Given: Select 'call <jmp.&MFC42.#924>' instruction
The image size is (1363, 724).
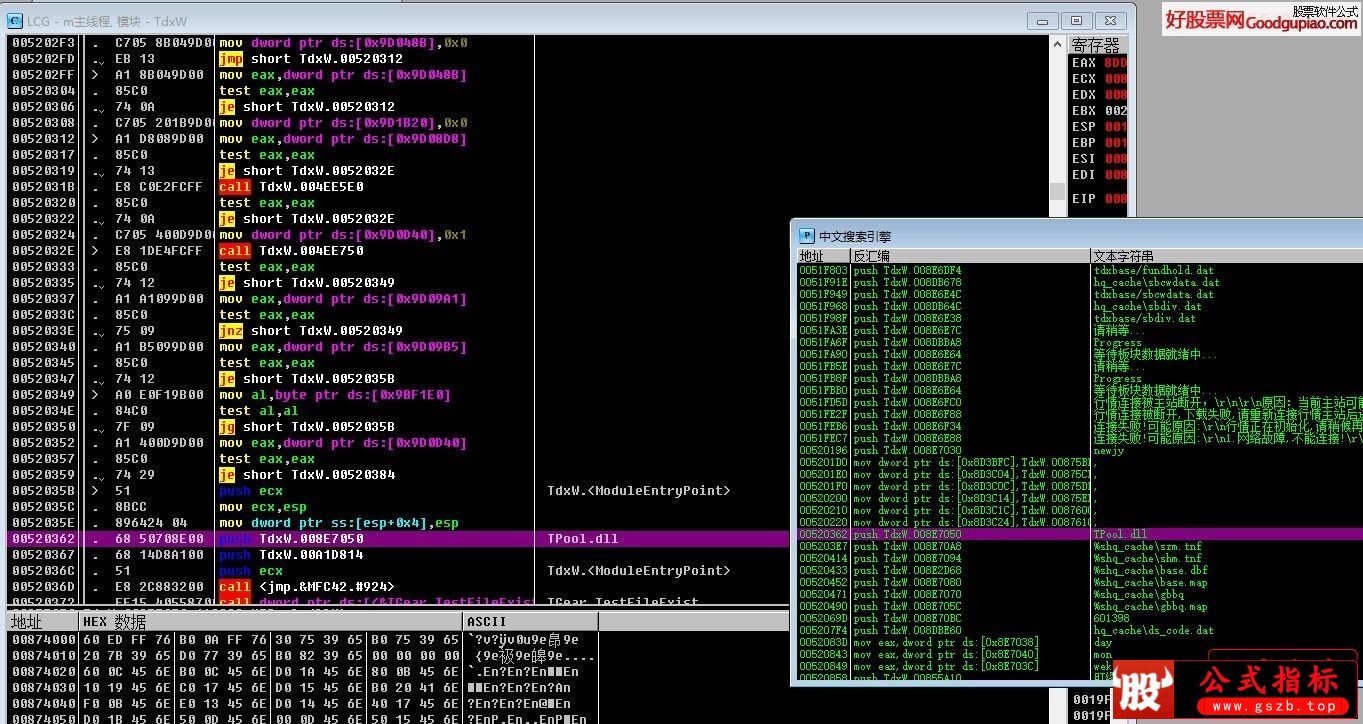Looking at the screenshot, I should pos(307,586).
